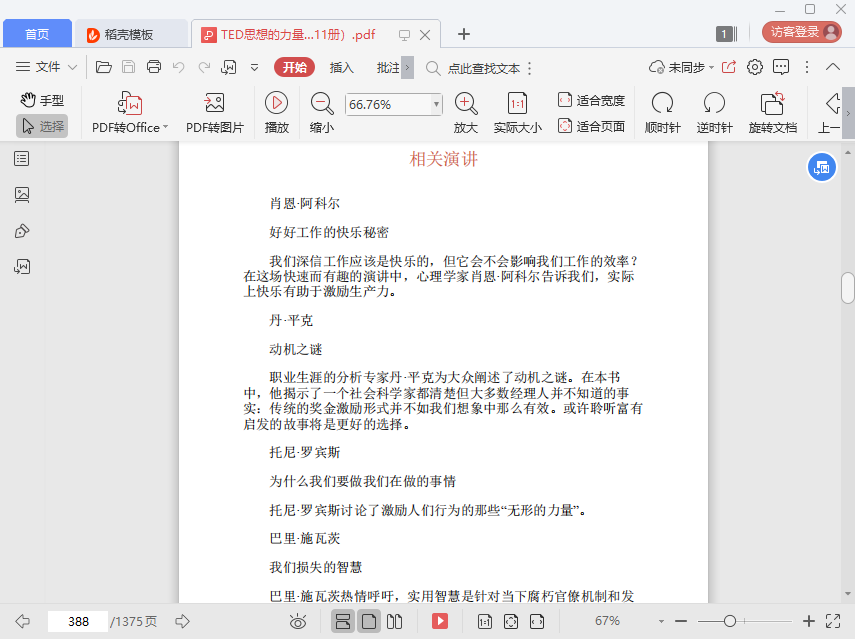Click the 实际大小 actual size tool
The image size is (855, 639).
517,113
